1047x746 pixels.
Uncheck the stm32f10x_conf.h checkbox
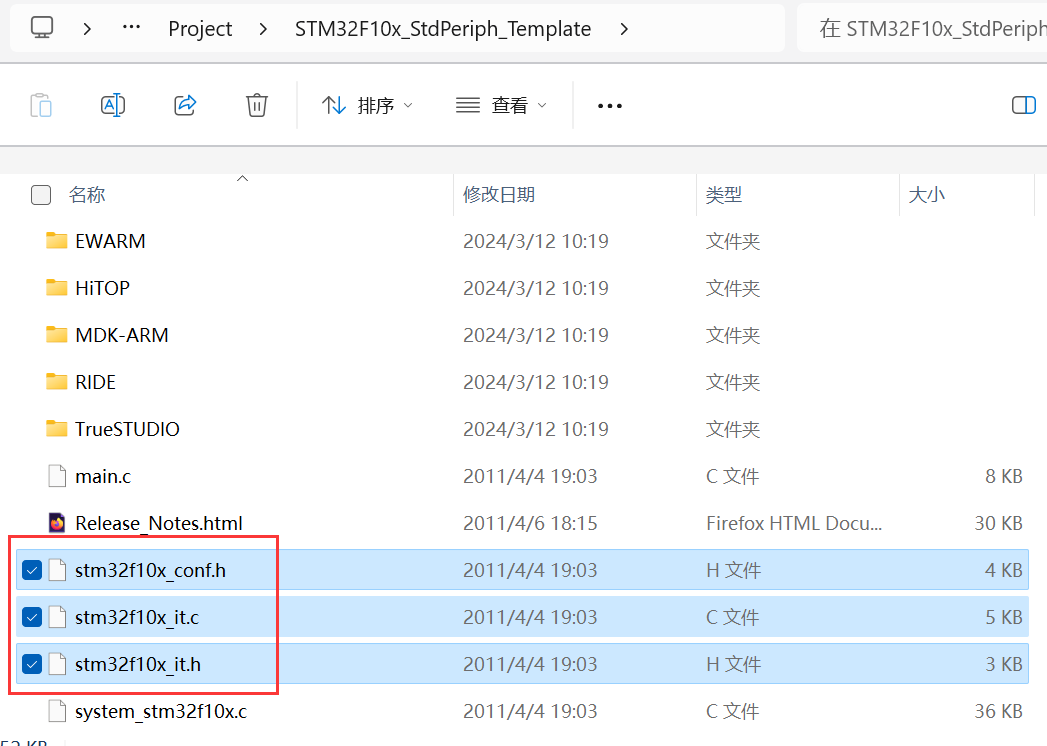point(32,570)
